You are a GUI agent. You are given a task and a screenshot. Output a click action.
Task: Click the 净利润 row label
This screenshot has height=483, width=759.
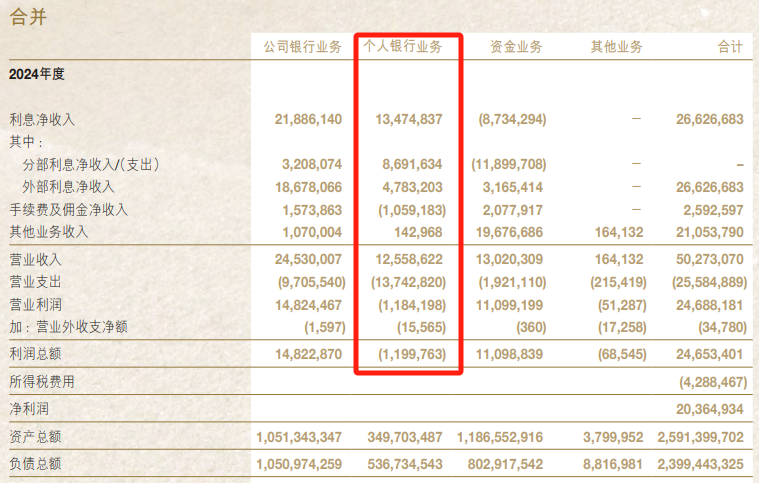(29, 409)
